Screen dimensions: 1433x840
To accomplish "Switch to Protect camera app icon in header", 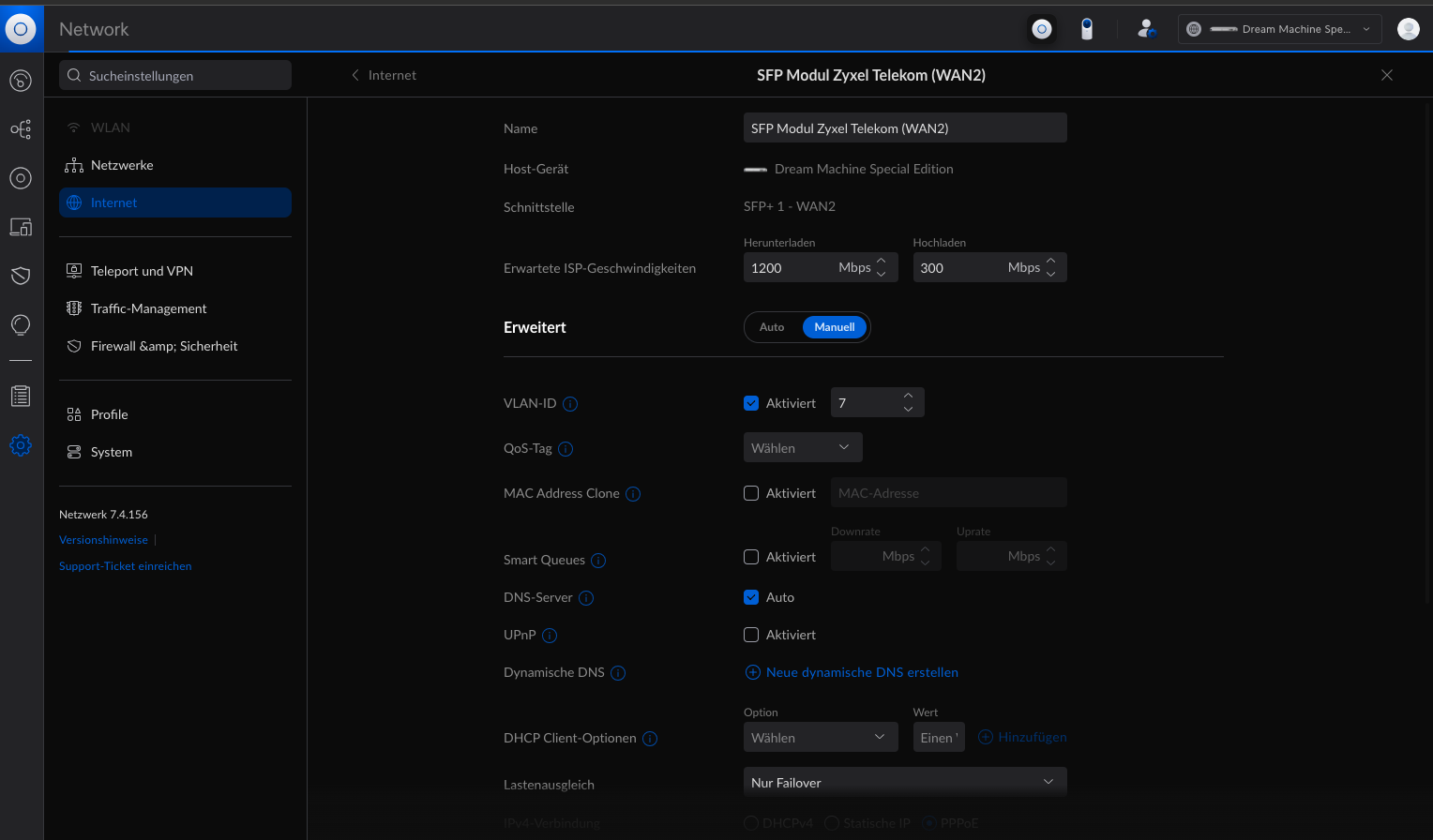I will tap(1087, 29).
